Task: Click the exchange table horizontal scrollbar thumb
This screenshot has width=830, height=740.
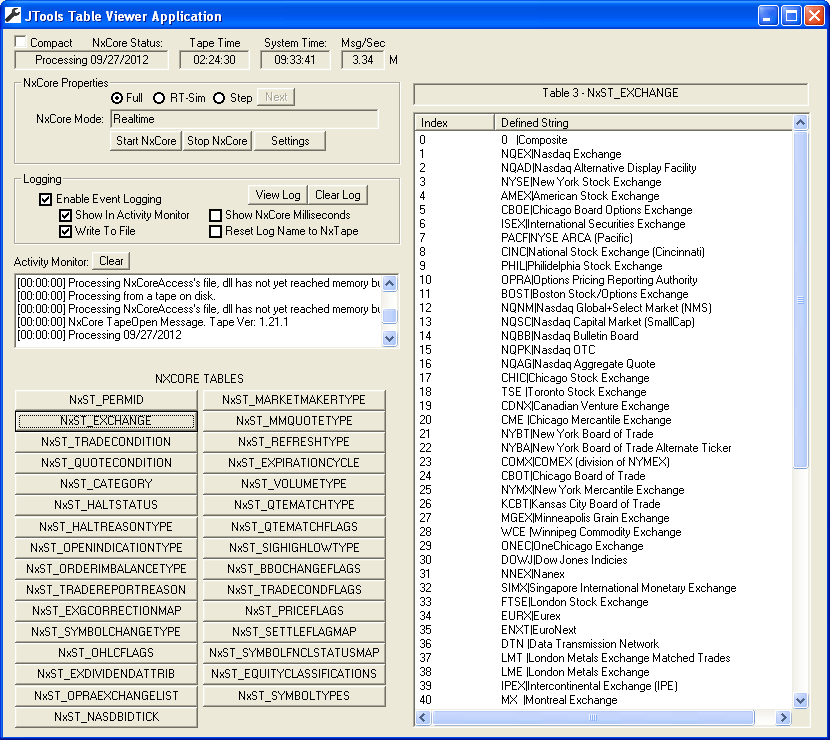Action: click(x=593, y=718)
